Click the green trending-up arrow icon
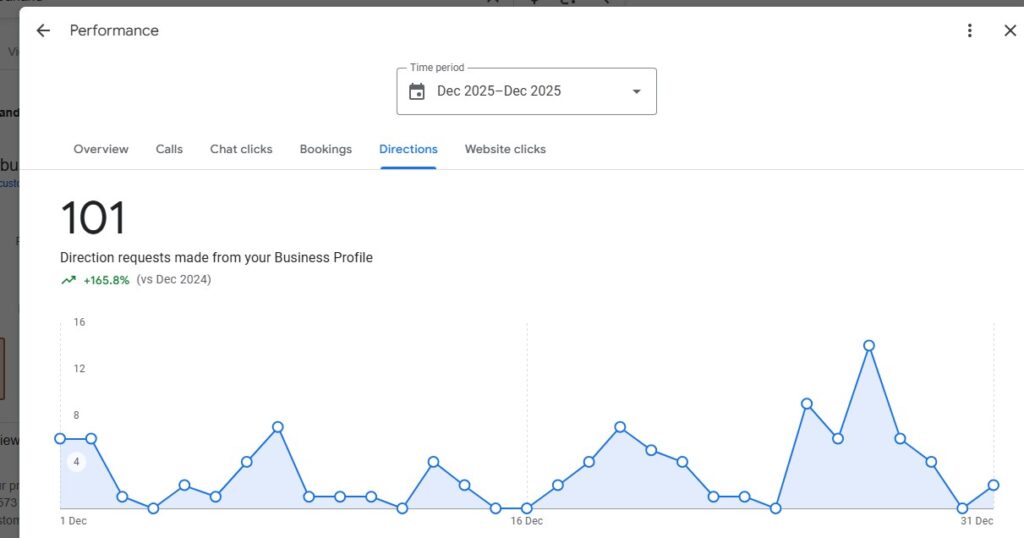This screenshot has height=538, width=1024. pos(68,280)
